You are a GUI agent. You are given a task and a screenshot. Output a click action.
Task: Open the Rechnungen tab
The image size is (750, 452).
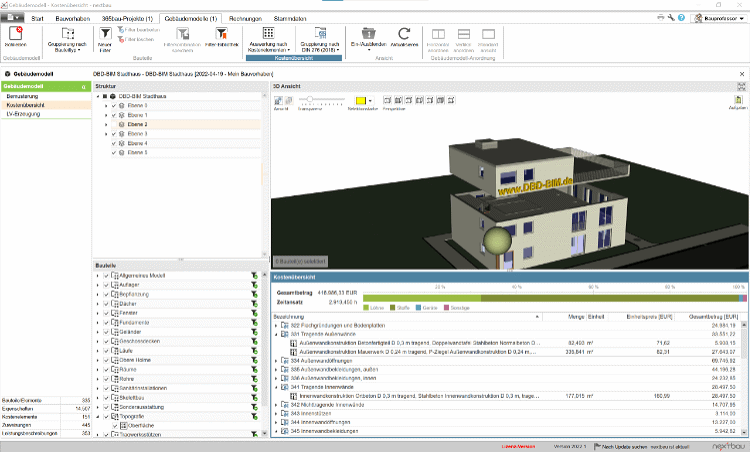click(245, 19)
